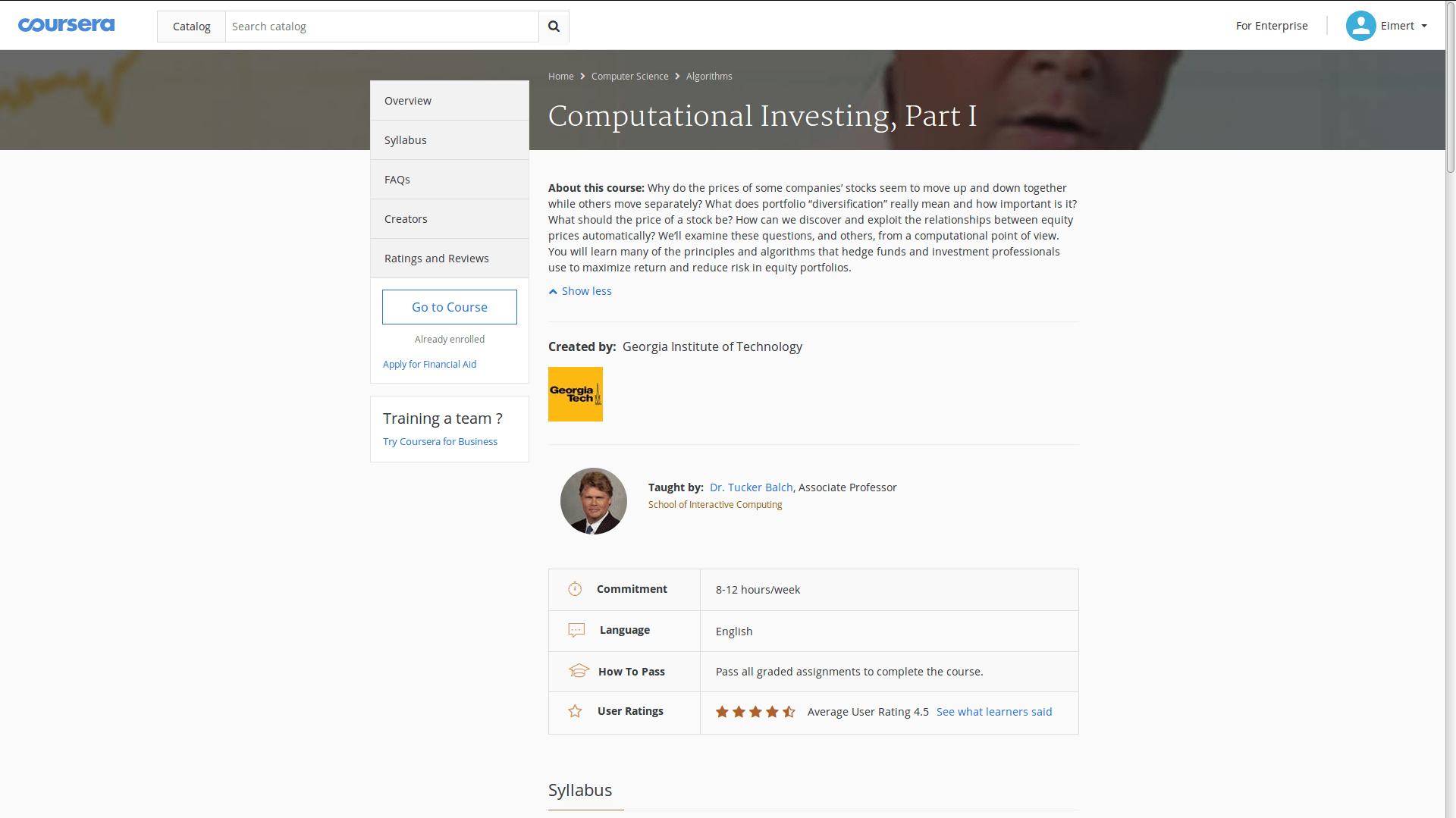
Task: Click the user profile avatar icon
Action: click(1360, 26)
